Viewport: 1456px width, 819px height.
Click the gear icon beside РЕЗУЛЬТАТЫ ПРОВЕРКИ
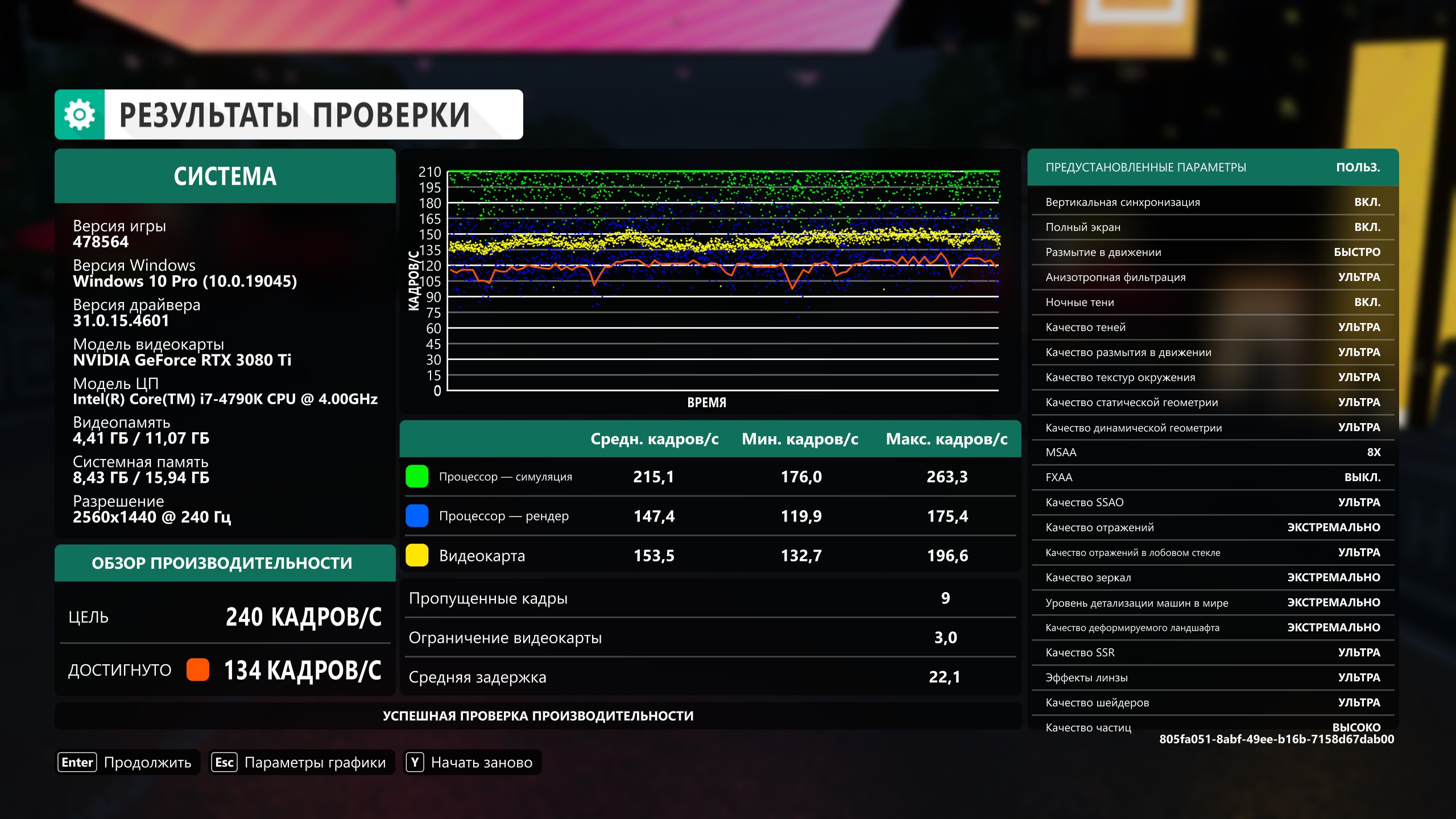pyautogui.click(x=80, y=114)
